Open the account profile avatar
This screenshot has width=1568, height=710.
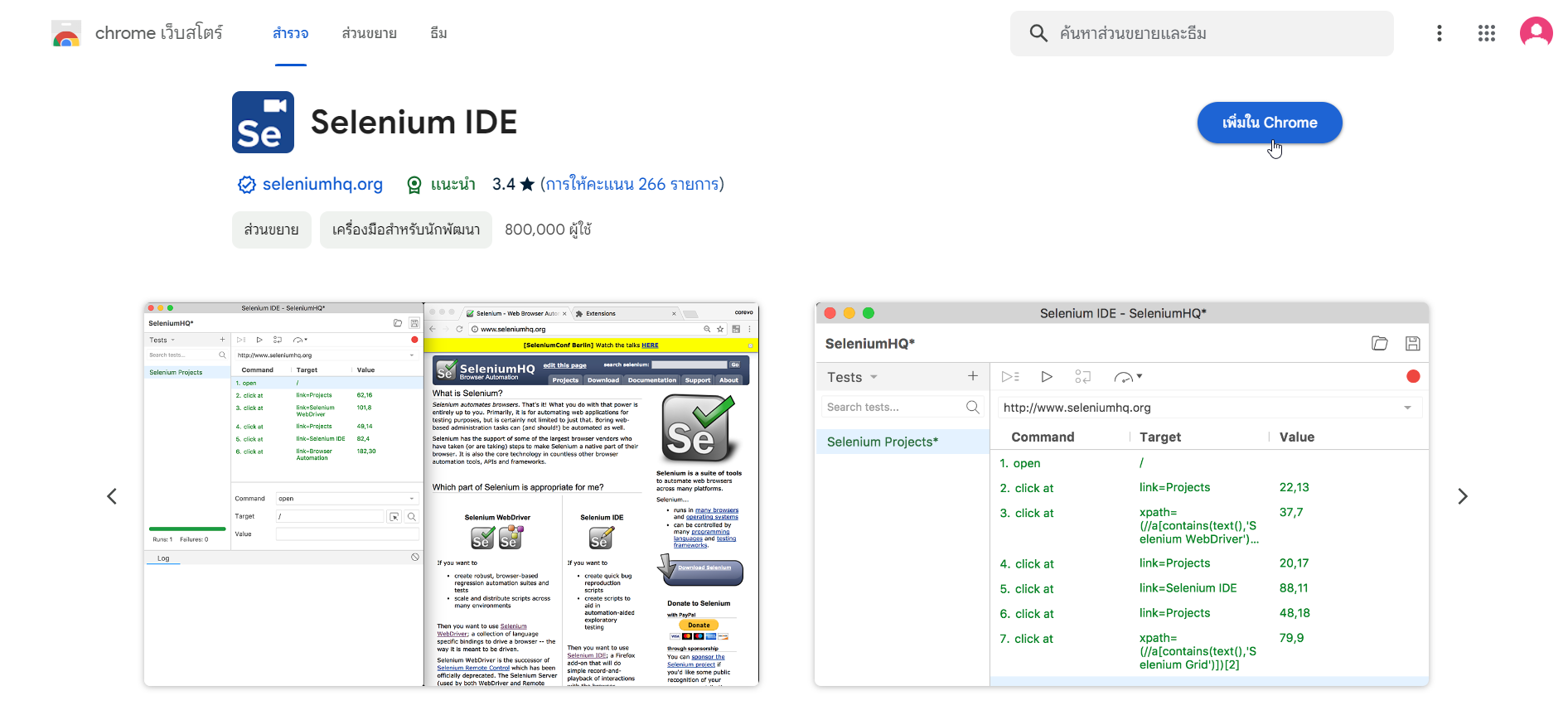[x=1536, y=33]
